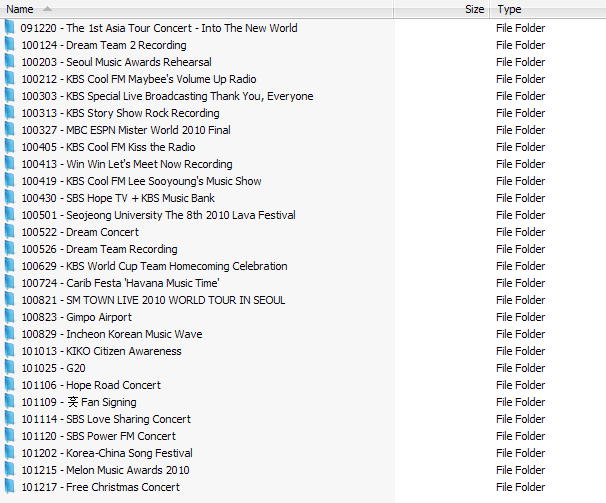Sort list by Size column
Image resolution: width=606 pixels, height=503 pixels.
point(474,9)
